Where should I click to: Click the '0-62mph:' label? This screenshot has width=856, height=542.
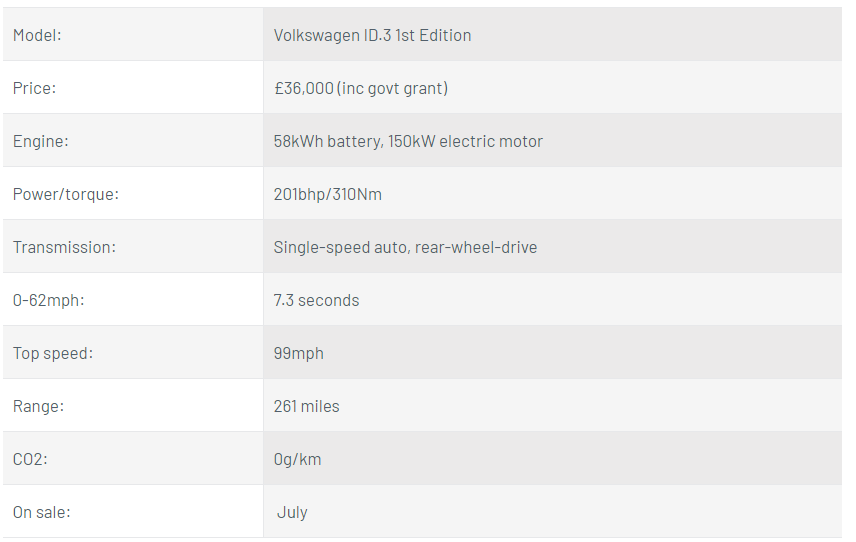tap(49, 300)
